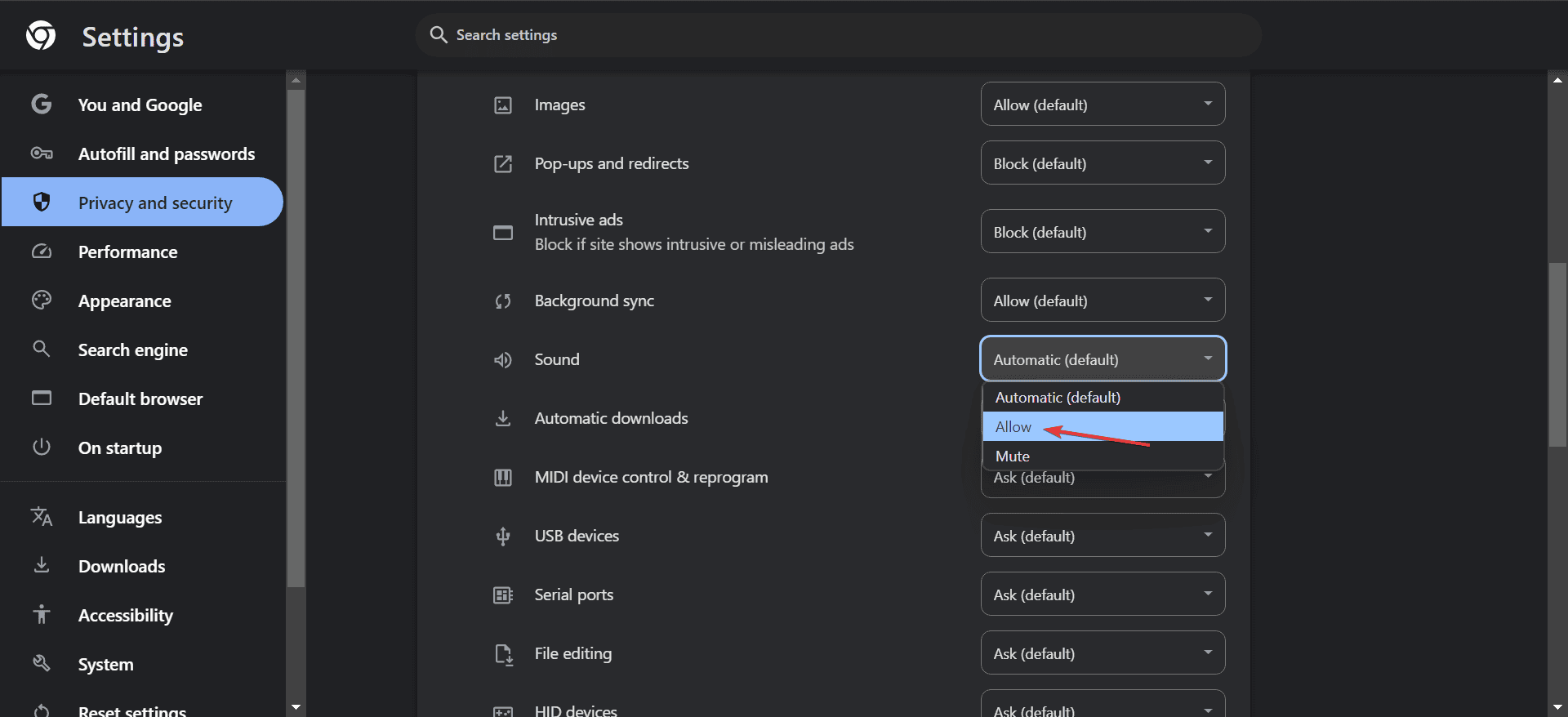
Task: Click the shield icon for Privacy
Action: [x=42, y=202]
